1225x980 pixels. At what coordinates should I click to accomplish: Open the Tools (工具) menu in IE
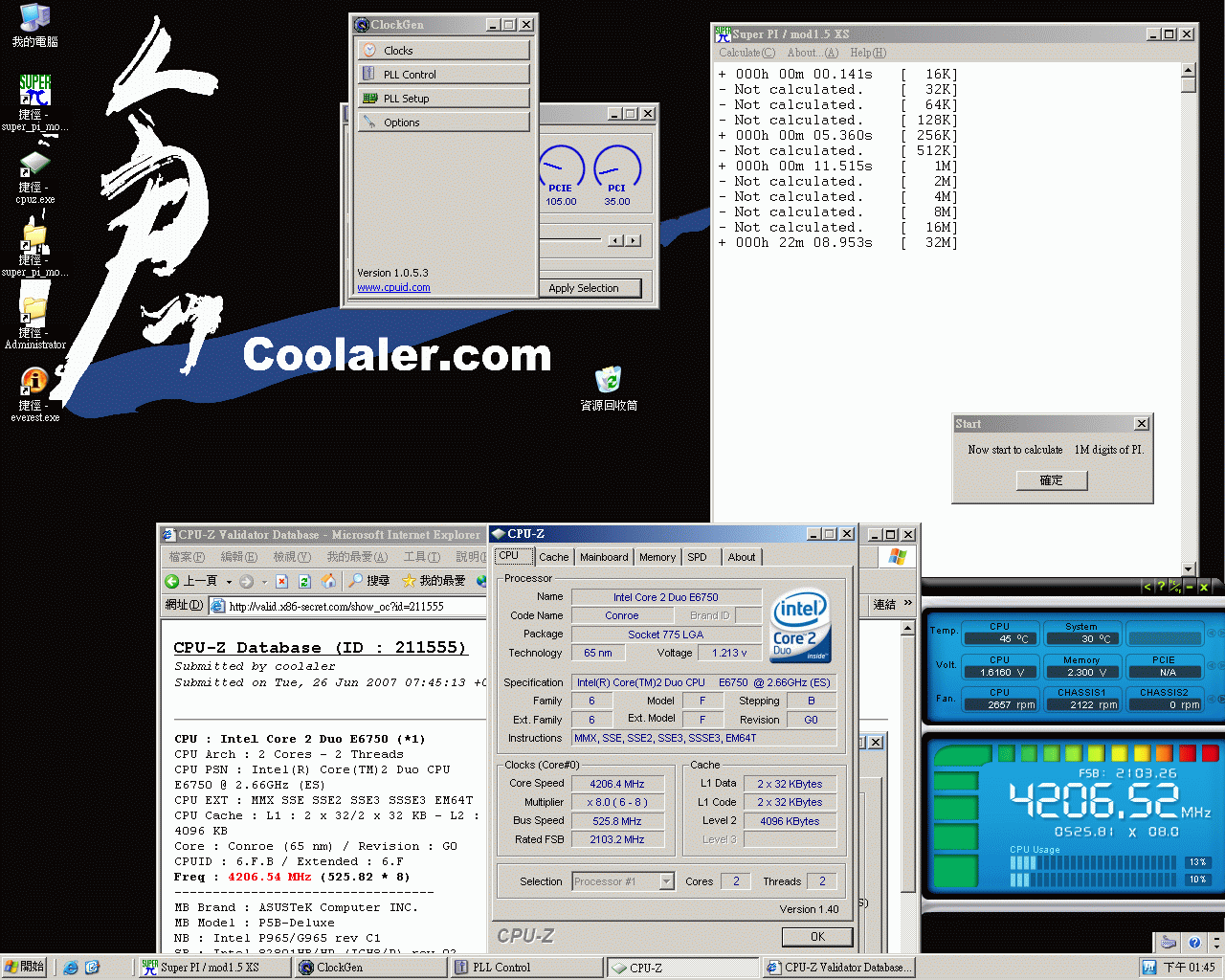pyautogui.click(x=421, y=556)
